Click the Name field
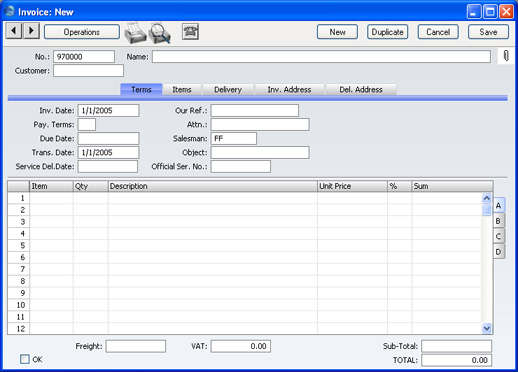Image resolution: width=518 pixels, height=372 pixels. point(321,57)
